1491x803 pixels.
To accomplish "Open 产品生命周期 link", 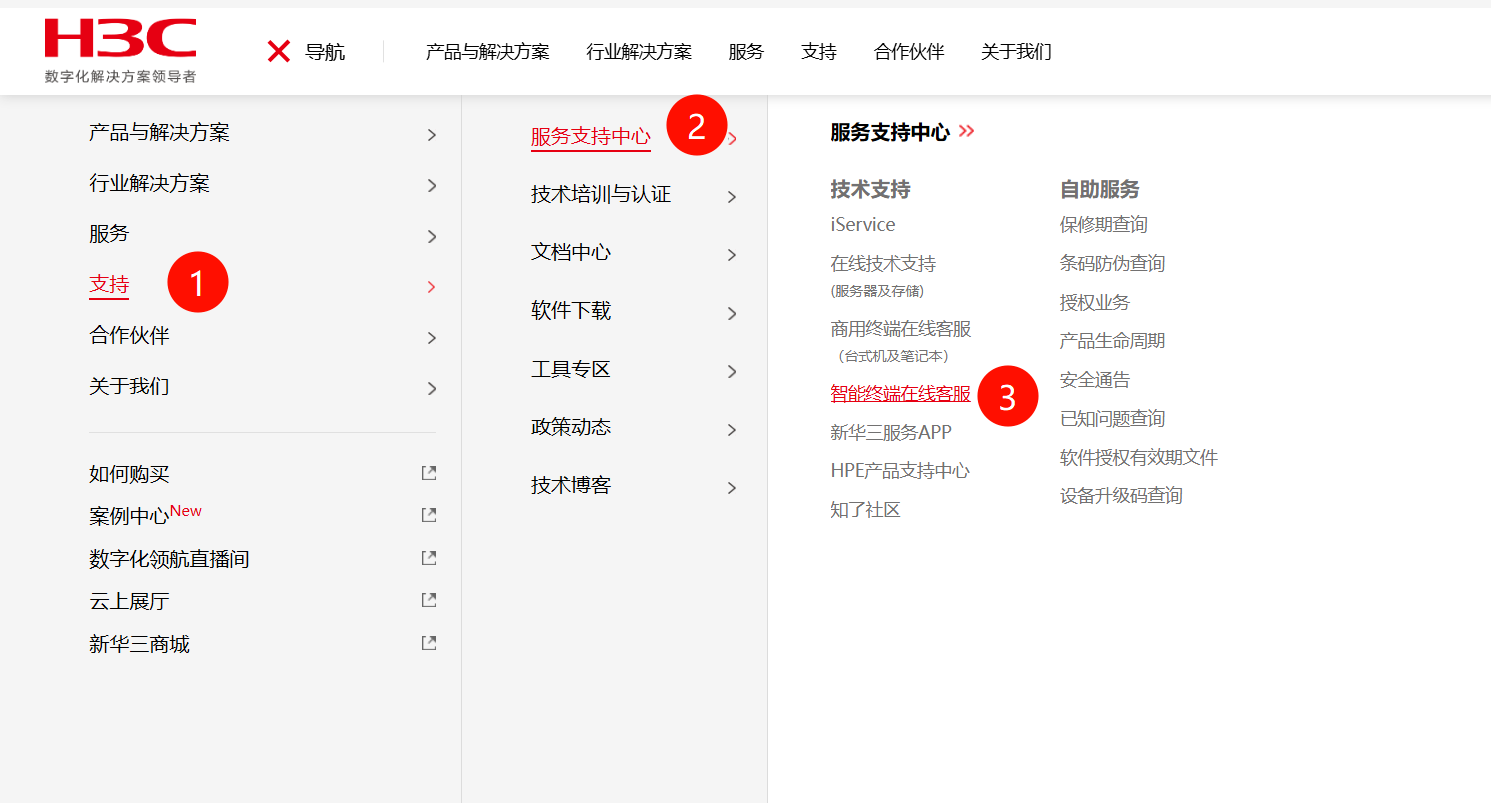I will coord(1113,341).
